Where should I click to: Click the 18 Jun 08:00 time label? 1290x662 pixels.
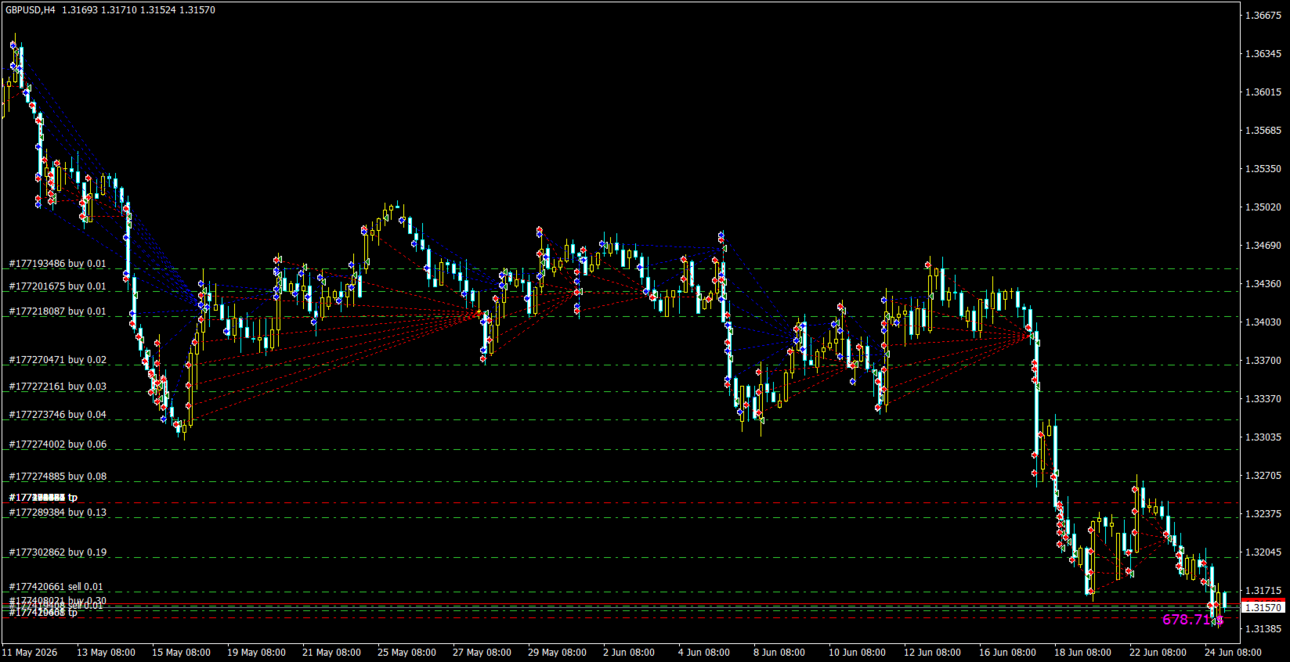pyautogui.click(x=1083, y=652)
